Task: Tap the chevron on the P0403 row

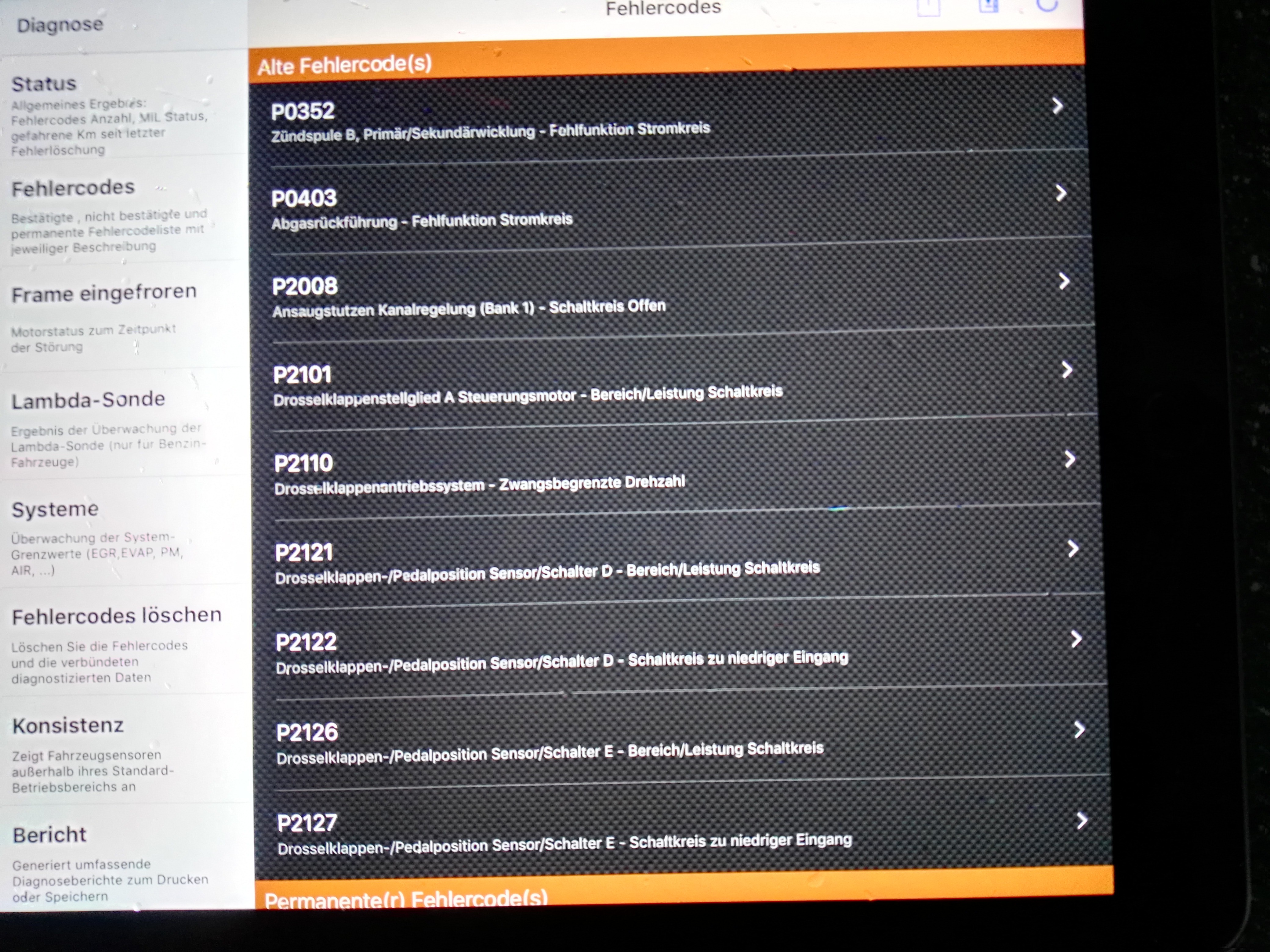Action: coord(1061,193)
